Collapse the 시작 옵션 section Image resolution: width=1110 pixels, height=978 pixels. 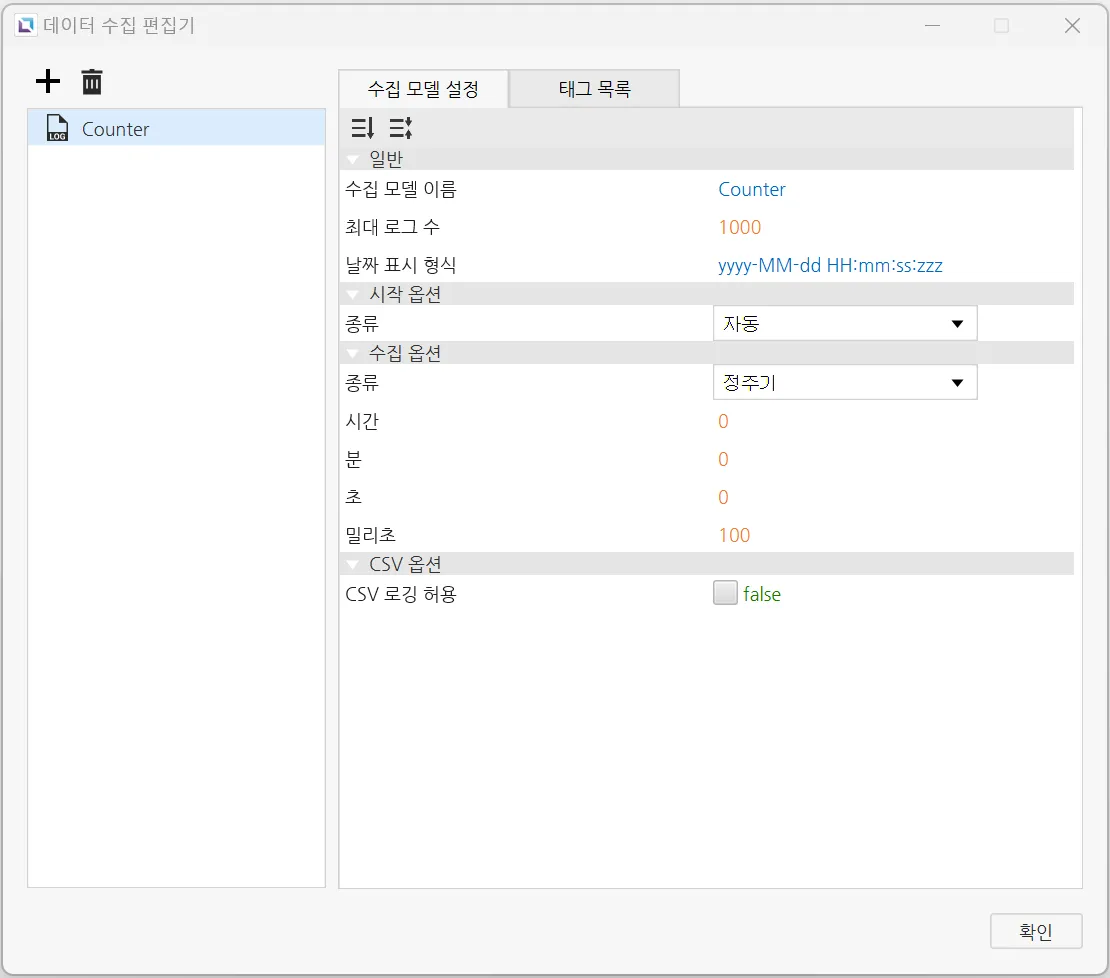(353, 295)
